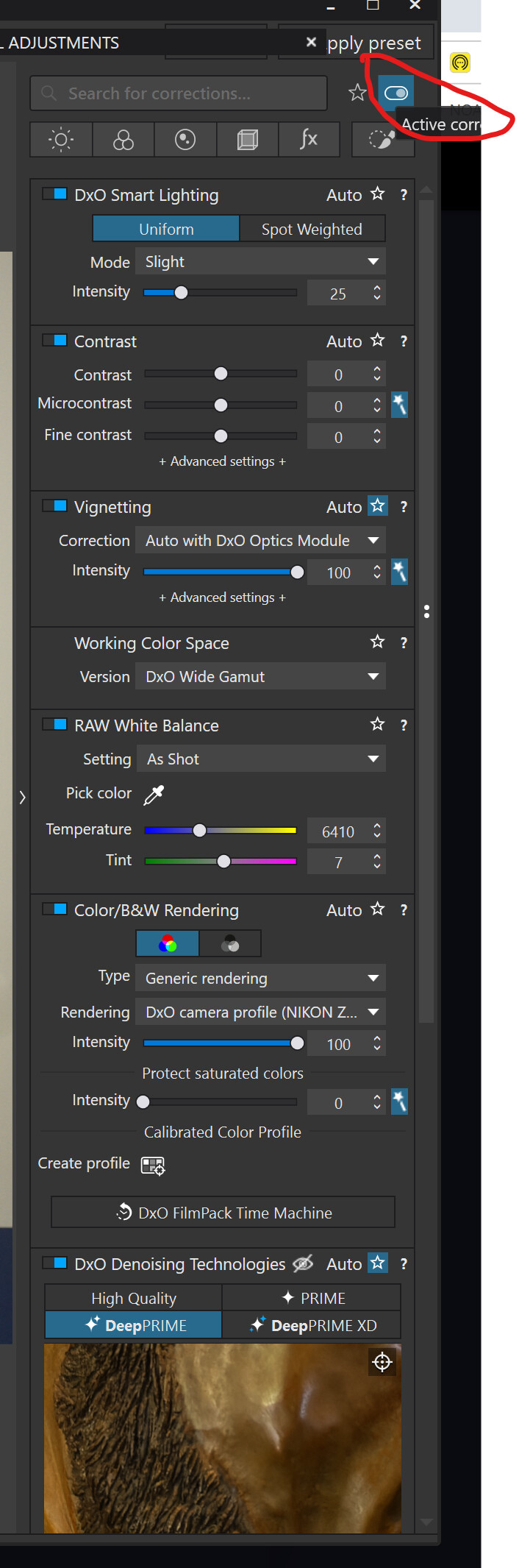
Task: Select DeepPRIME denoising tab
Action: tap(133, 1325)
